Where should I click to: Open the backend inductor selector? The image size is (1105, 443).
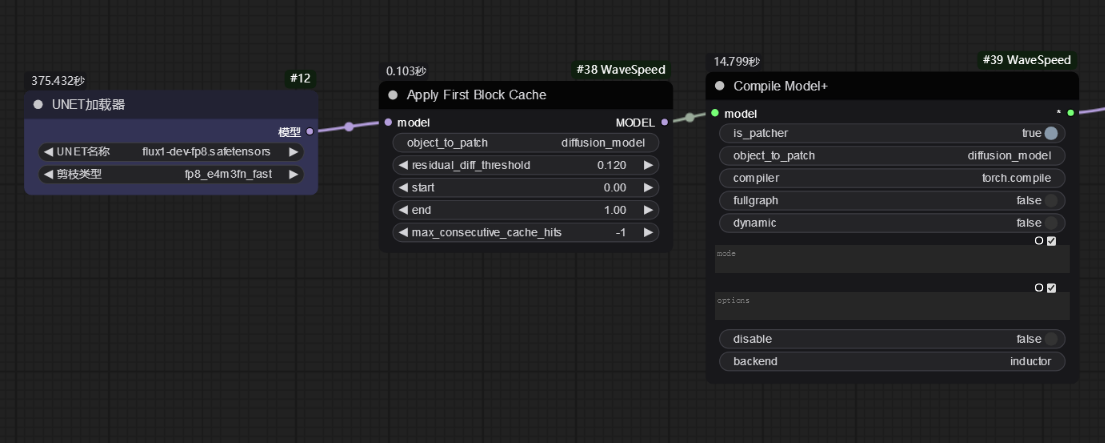tap(892, 361)
